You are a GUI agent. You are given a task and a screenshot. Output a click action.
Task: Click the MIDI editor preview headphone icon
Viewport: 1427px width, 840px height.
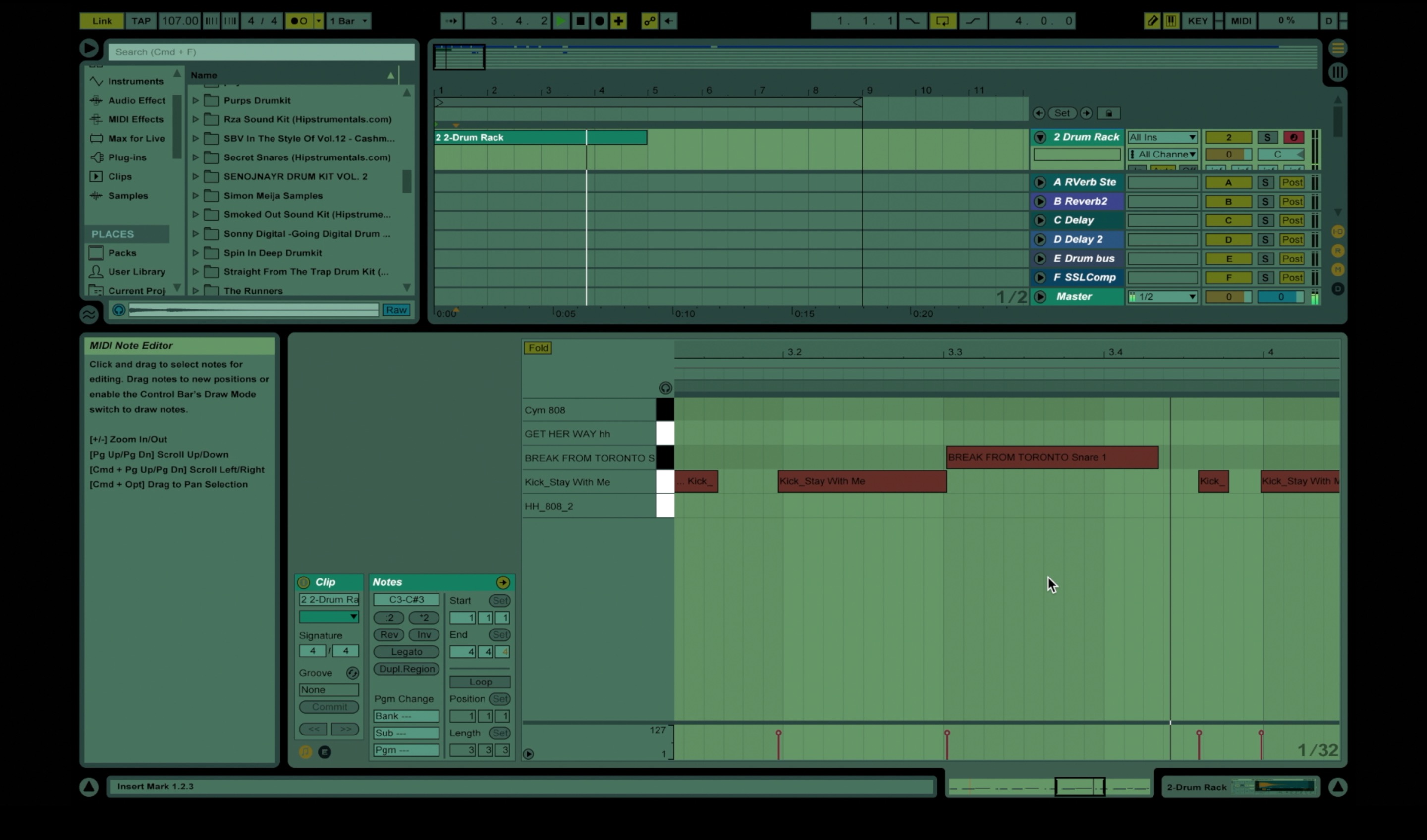point(665,388)
